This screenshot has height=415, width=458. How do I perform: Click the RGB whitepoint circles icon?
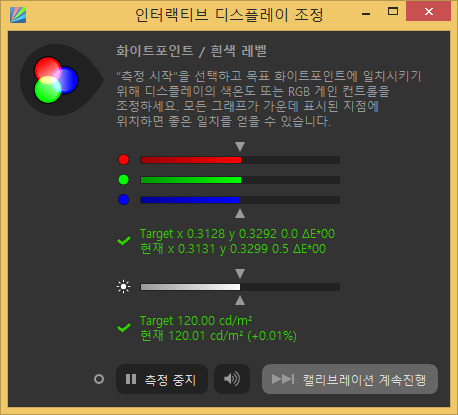pyautogui.click(x=56, y=80)
